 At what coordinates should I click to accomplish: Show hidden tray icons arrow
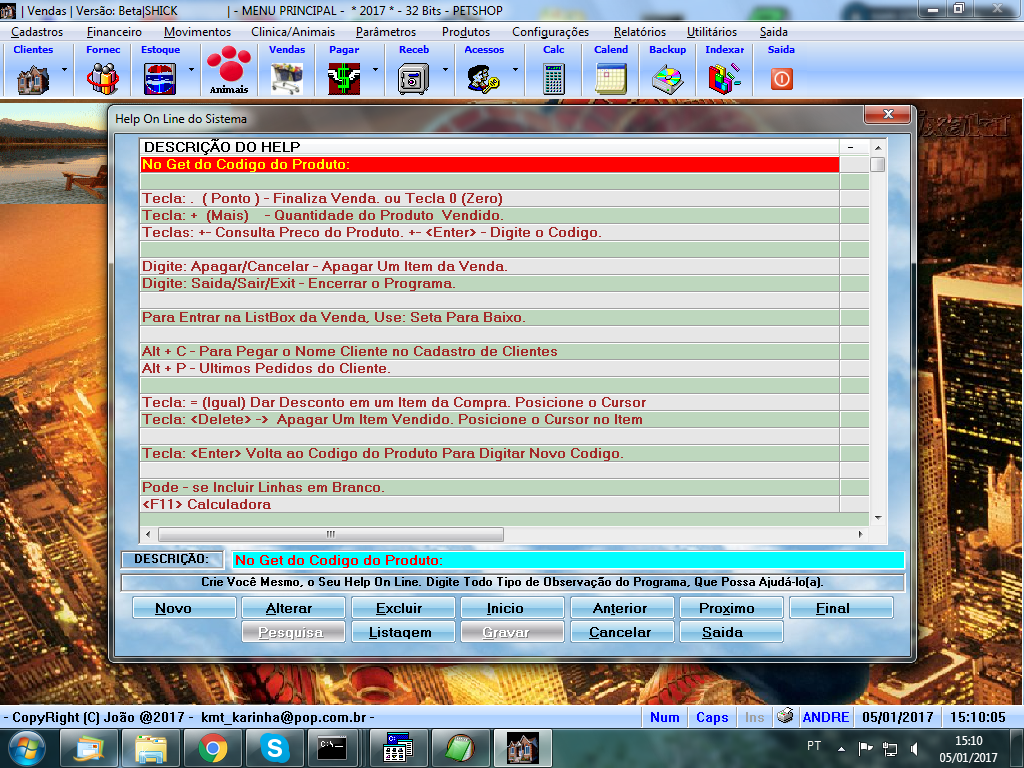click(841, 749)
